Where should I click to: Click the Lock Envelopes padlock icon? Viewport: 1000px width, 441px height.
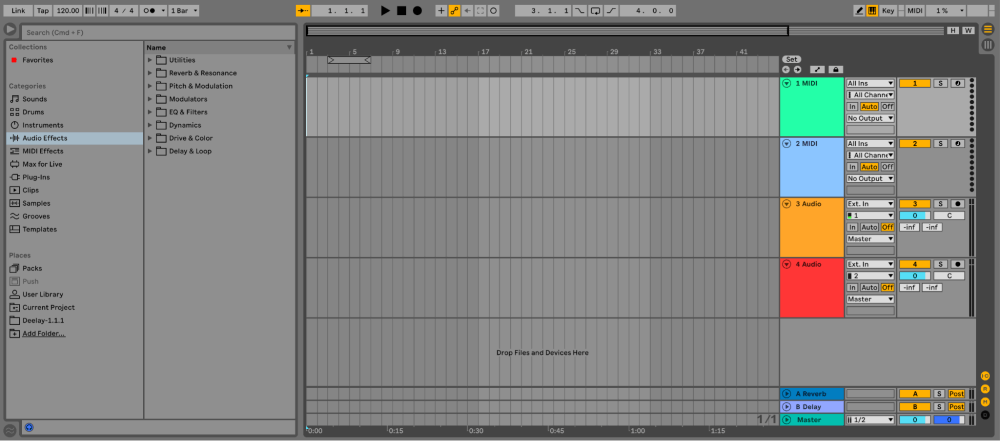pyautogui.click(x=835, y=69)
